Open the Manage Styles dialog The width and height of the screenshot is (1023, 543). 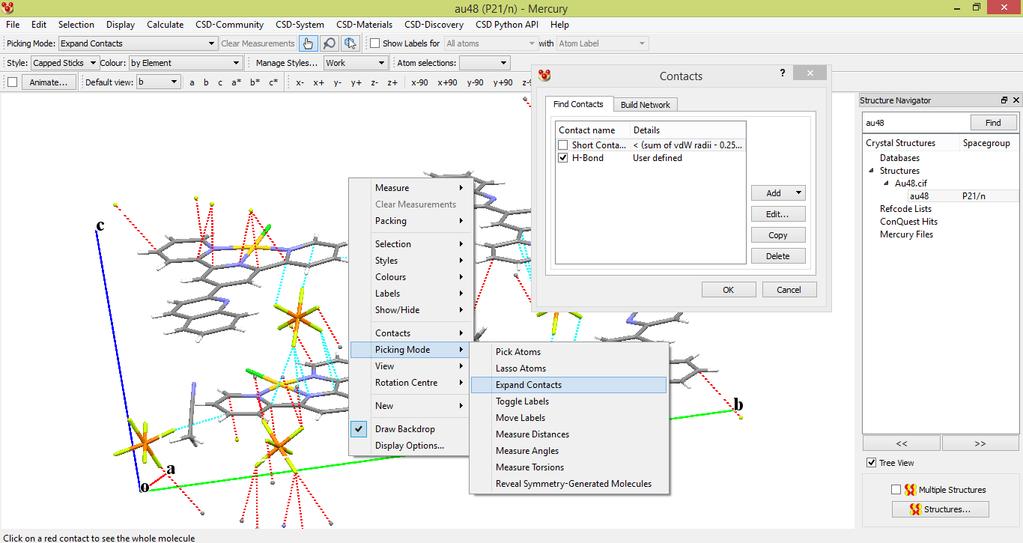(286, 63)
